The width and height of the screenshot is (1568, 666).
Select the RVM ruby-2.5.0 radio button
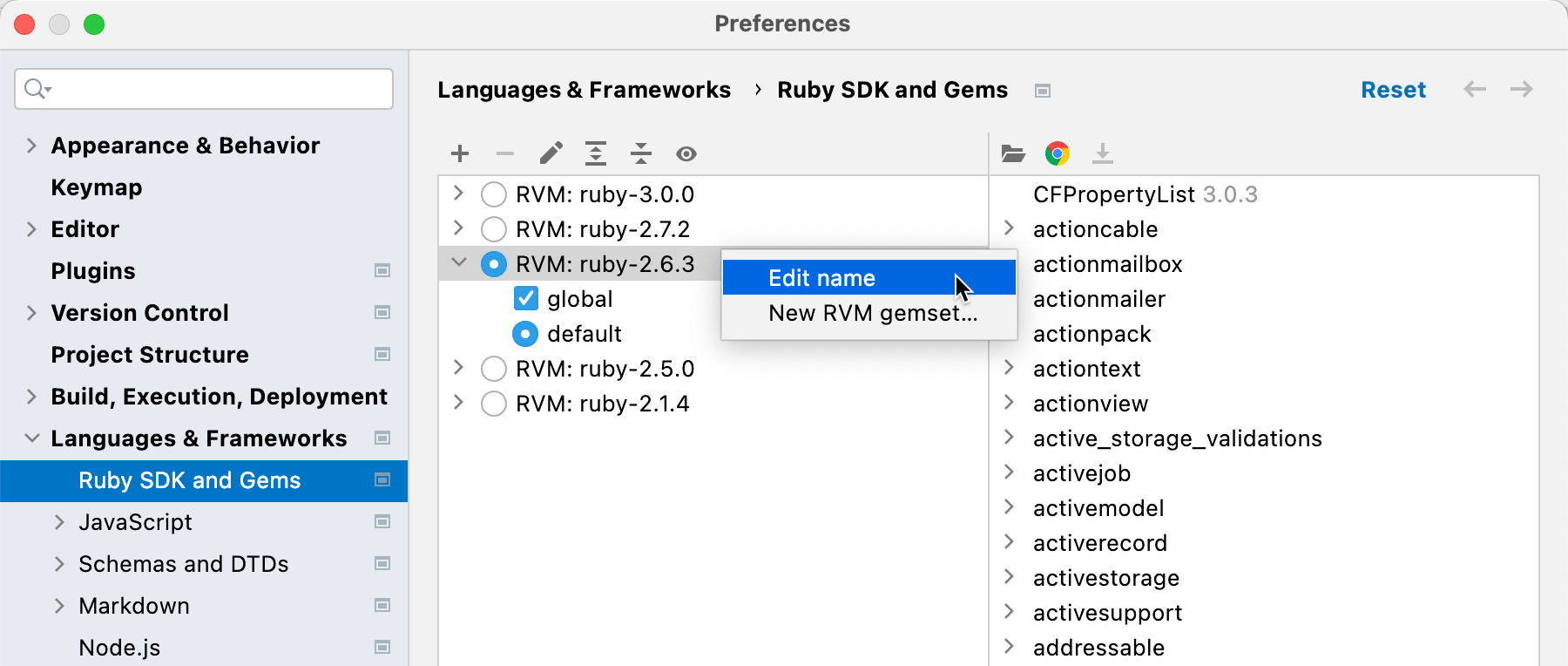494,369
